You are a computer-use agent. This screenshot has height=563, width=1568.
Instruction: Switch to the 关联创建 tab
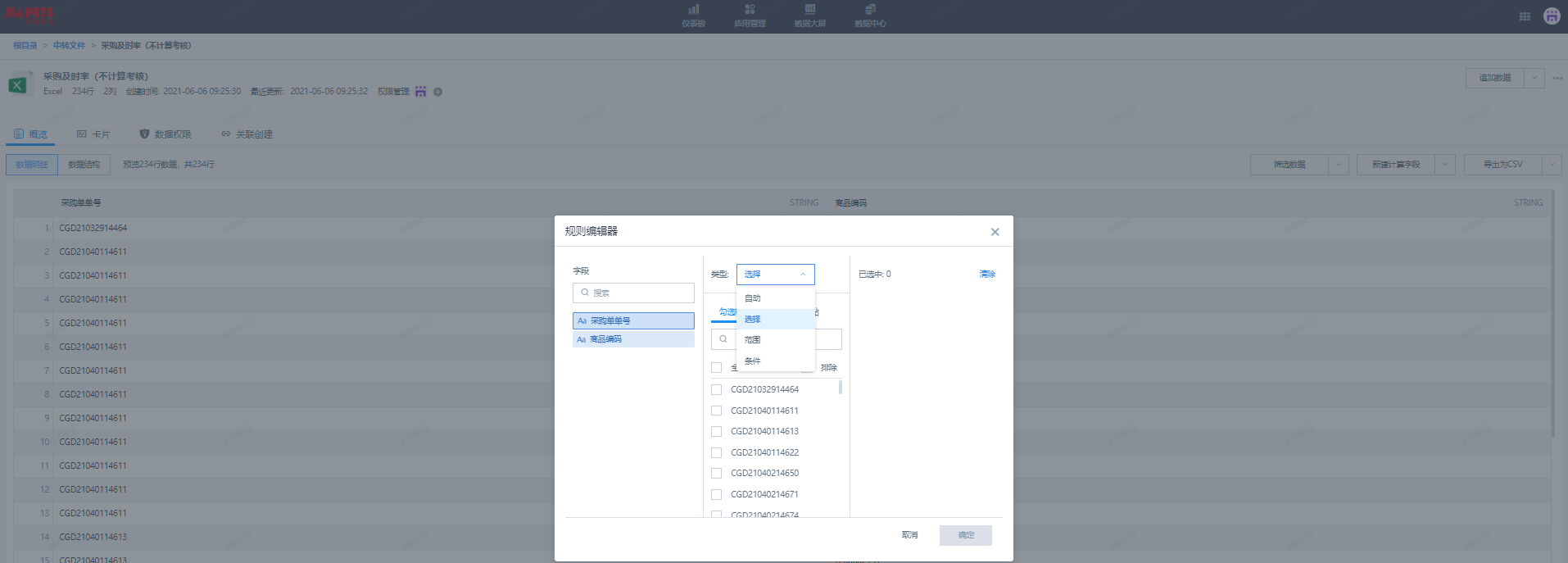pyautogui.click(x=247, y=134)
